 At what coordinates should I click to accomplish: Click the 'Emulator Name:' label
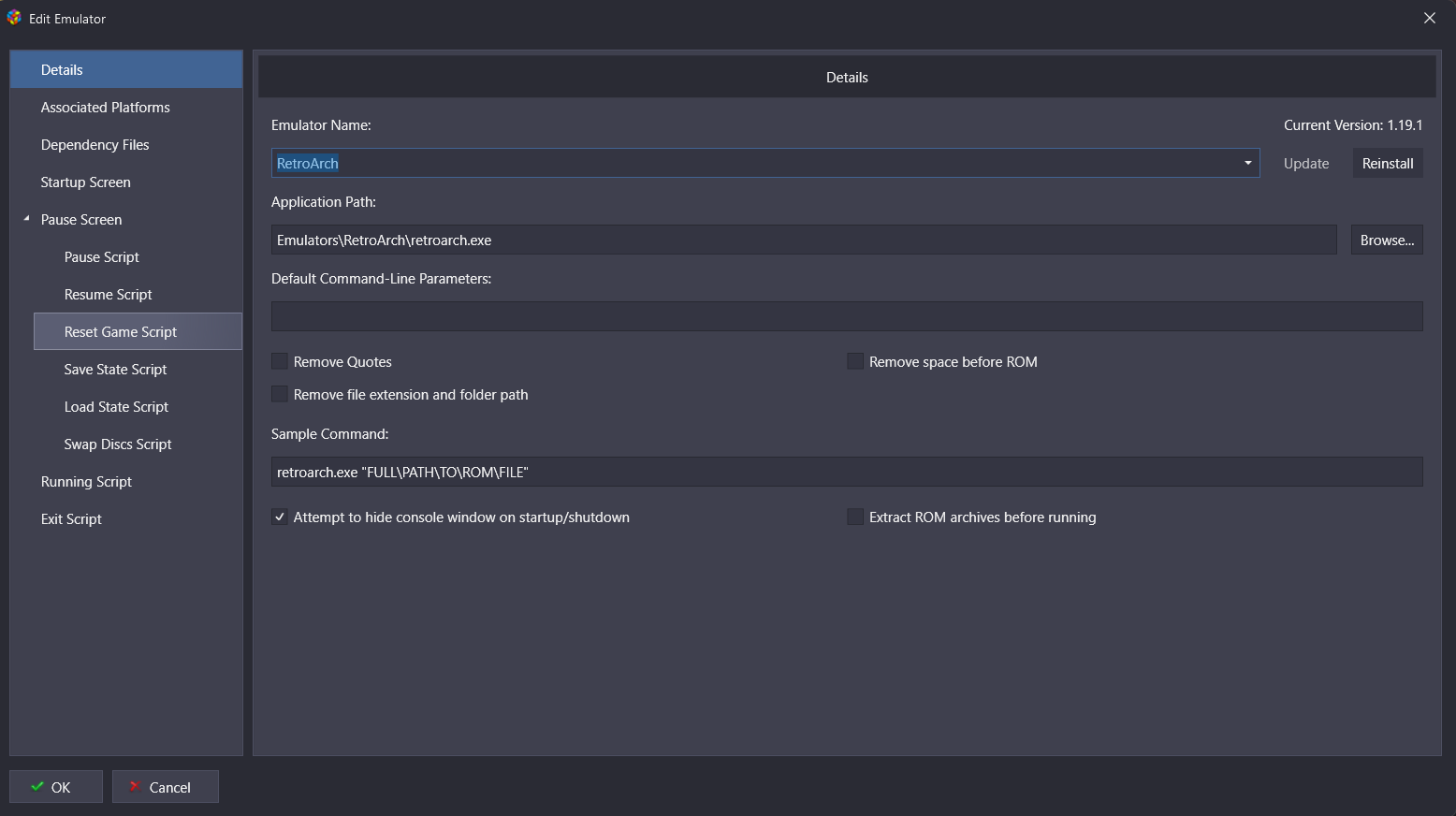pos(321,124)
